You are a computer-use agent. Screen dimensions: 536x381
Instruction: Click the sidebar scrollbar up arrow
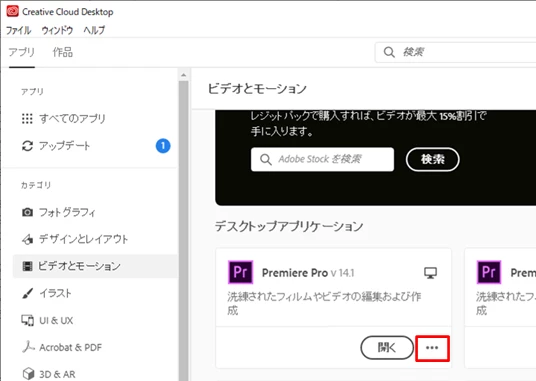[184, 75]
